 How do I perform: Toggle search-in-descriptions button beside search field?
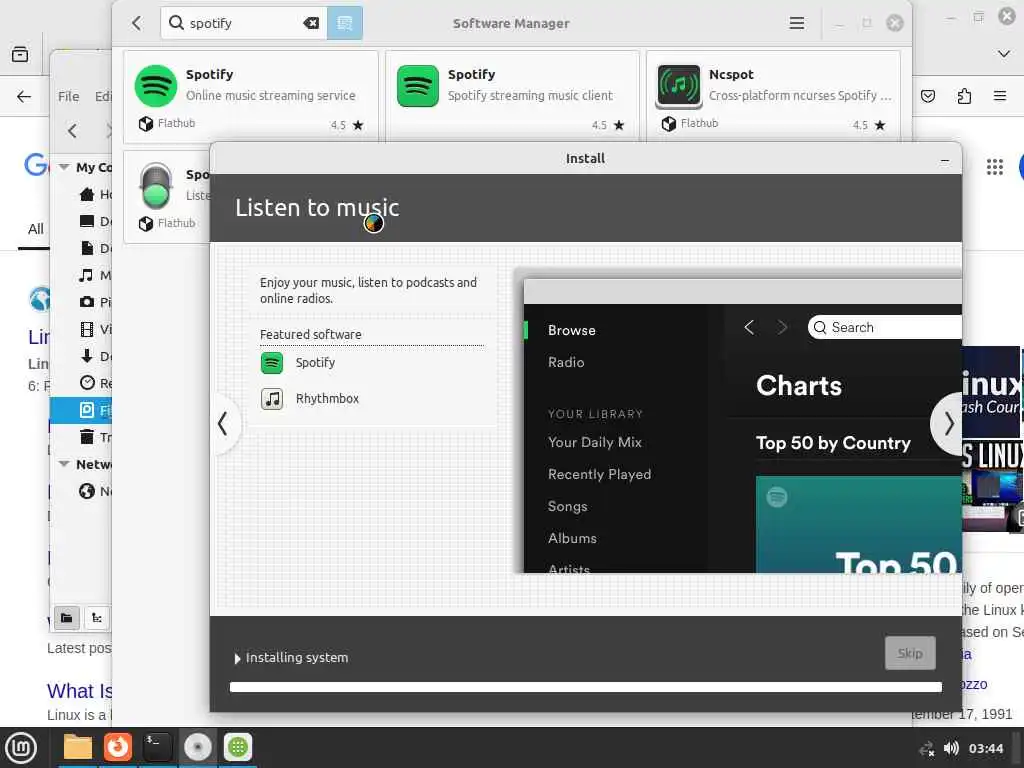pos(345,24)
